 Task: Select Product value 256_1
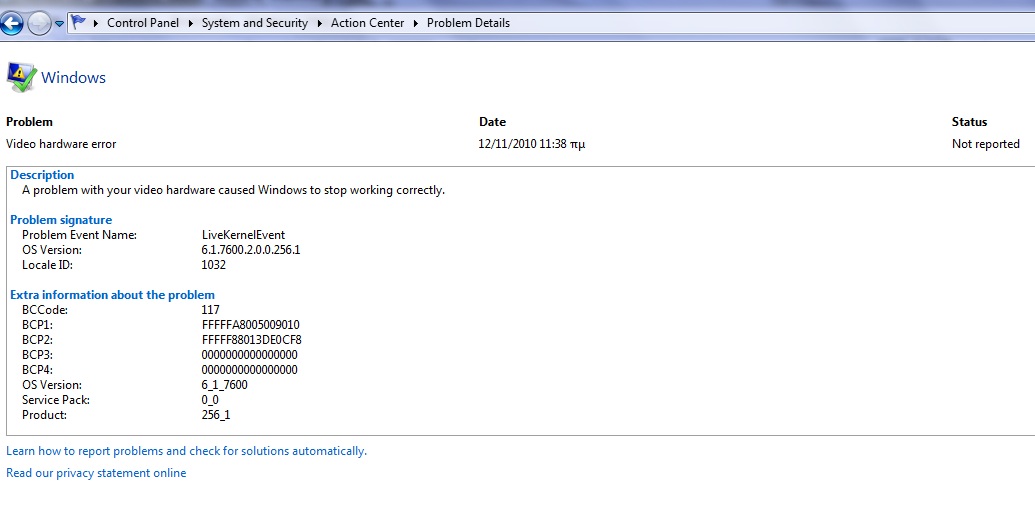[216, 415]
